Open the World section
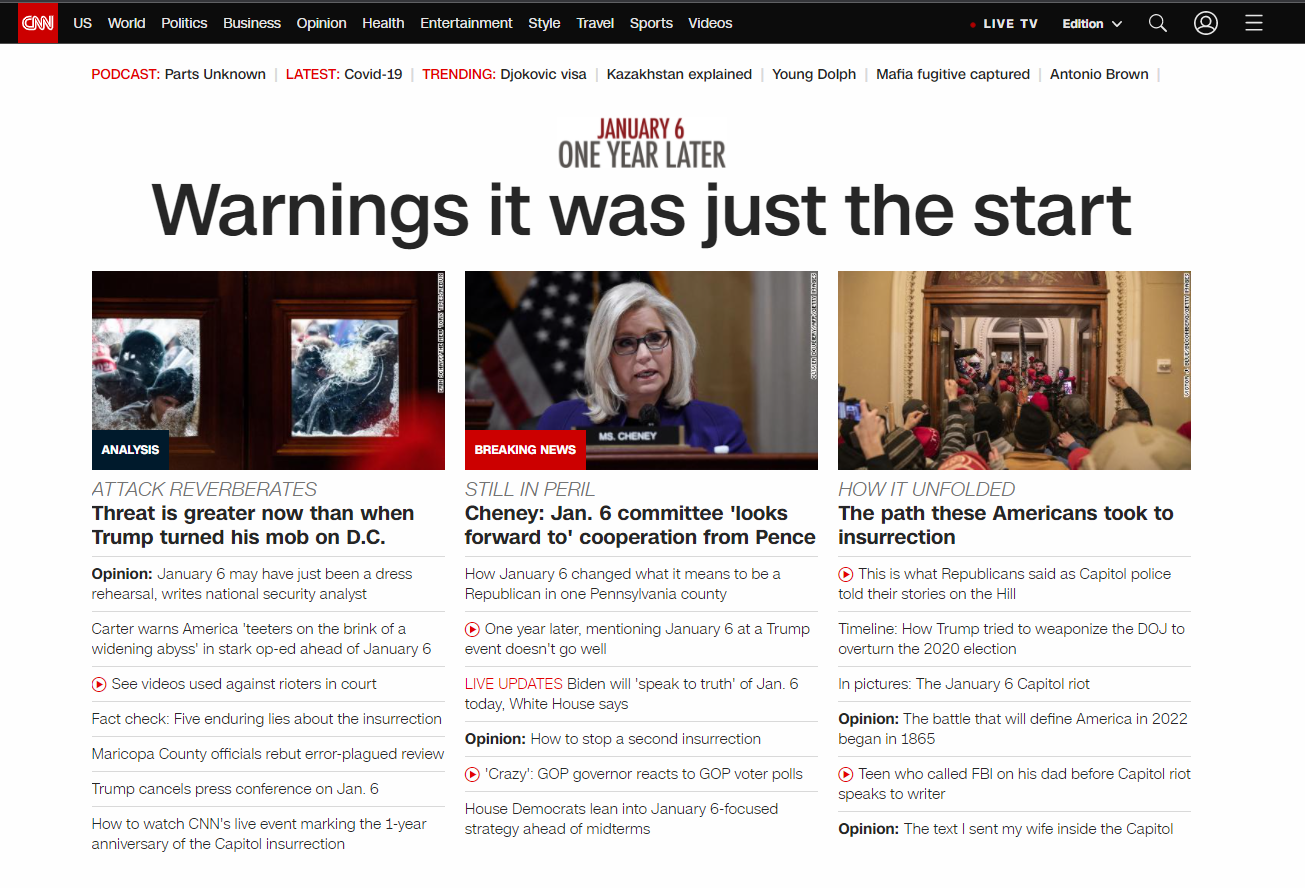 126,23
